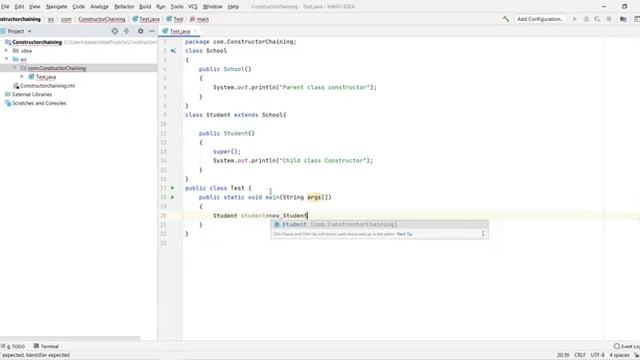Click the gutter icon beside class School
640x360 pixels.
(x=173, y=51)
